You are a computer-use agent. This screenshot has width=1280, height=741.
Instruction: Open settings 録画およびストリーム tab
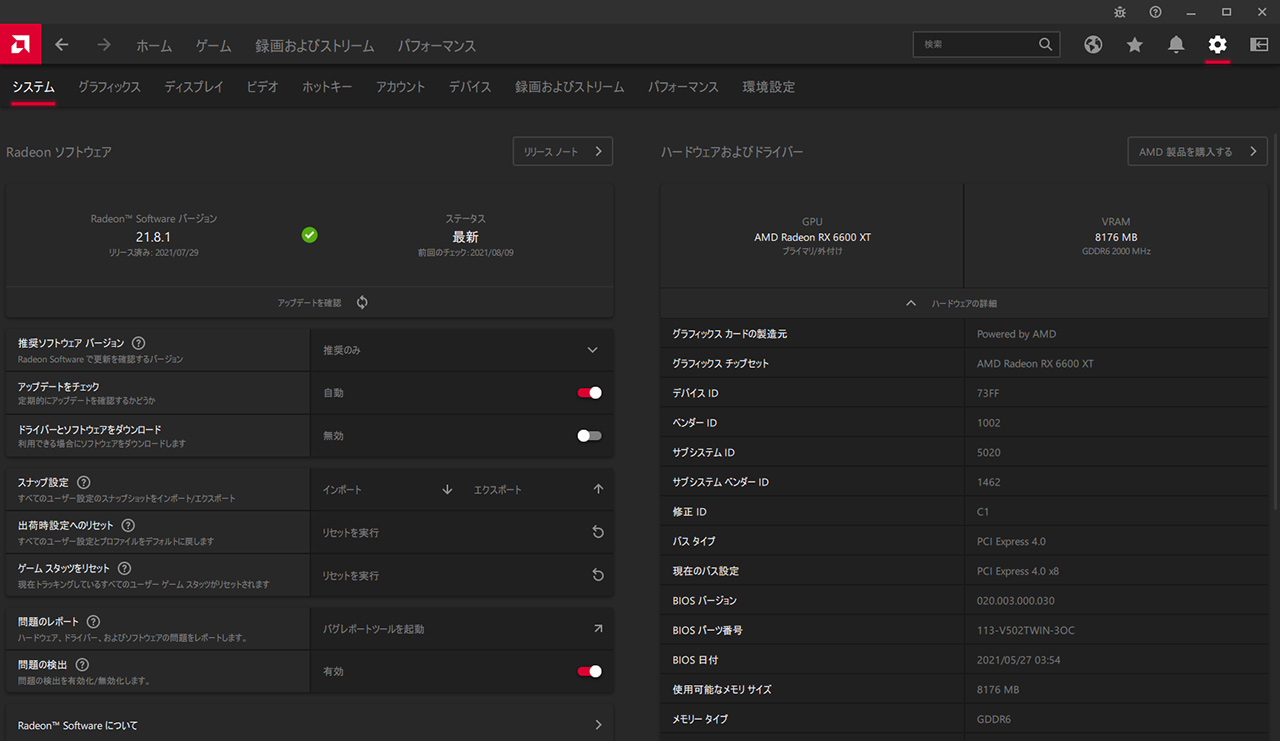570,87
